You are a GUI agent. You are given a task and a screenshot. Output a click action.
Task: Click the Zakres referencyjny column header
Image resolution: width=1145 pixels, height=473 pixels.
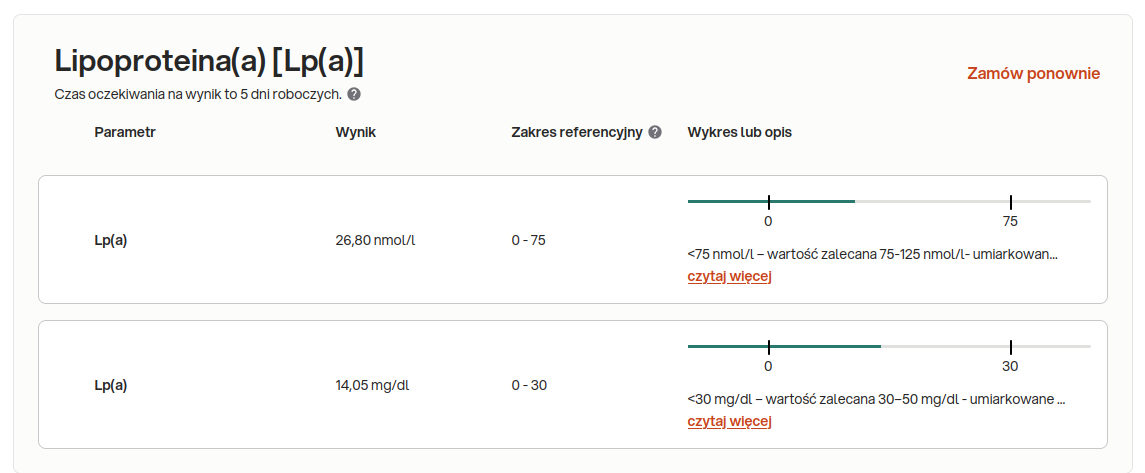576,132
